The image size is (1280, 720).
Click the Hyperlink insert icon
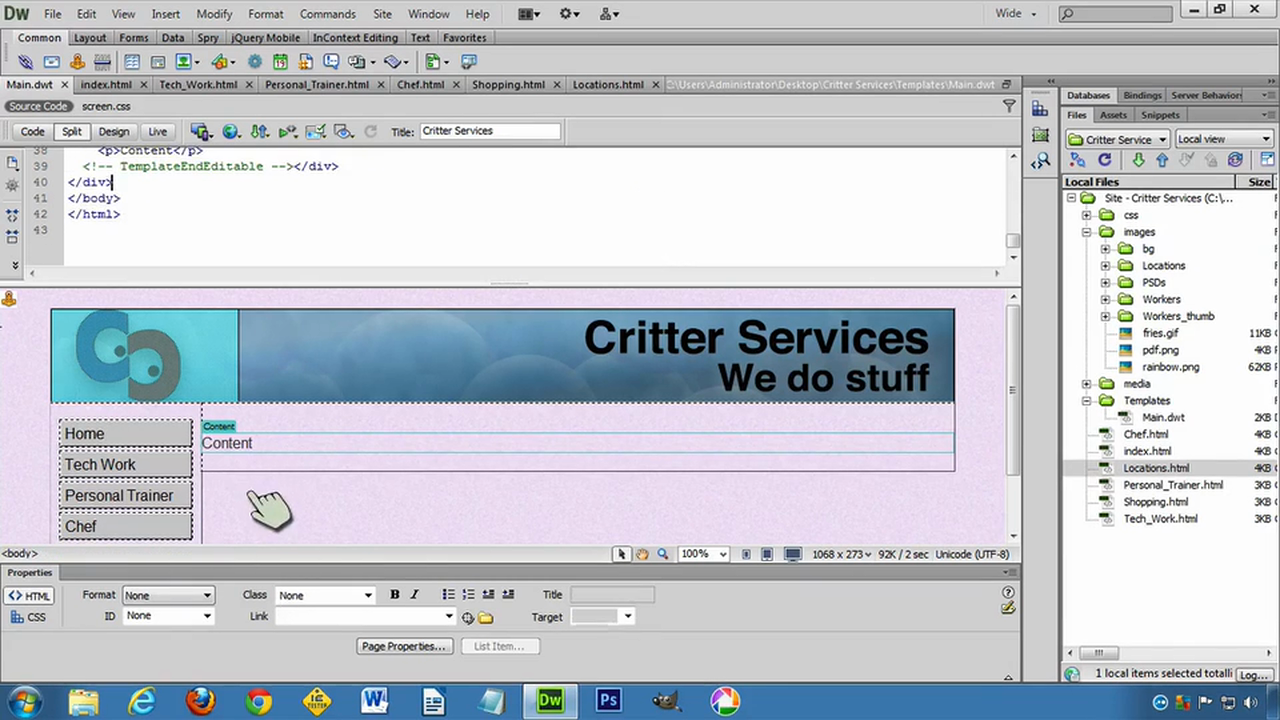pyautogui.click(x=27, y=62)
